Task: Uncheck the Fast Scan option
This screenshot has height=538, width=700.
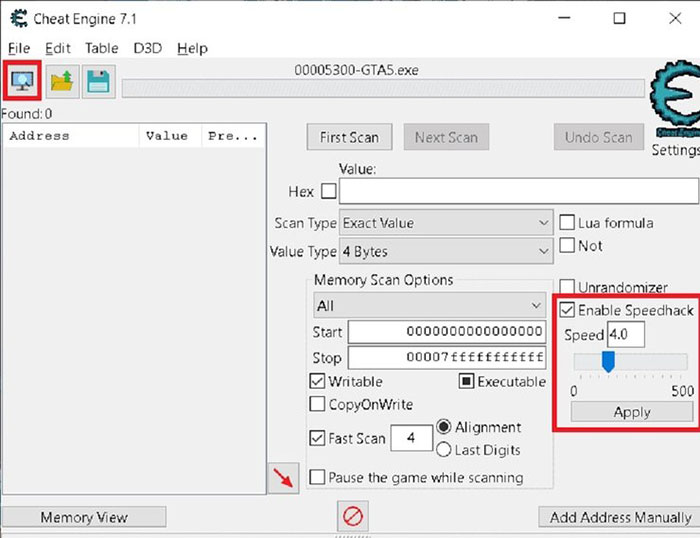Action: [x=317, y=438]
